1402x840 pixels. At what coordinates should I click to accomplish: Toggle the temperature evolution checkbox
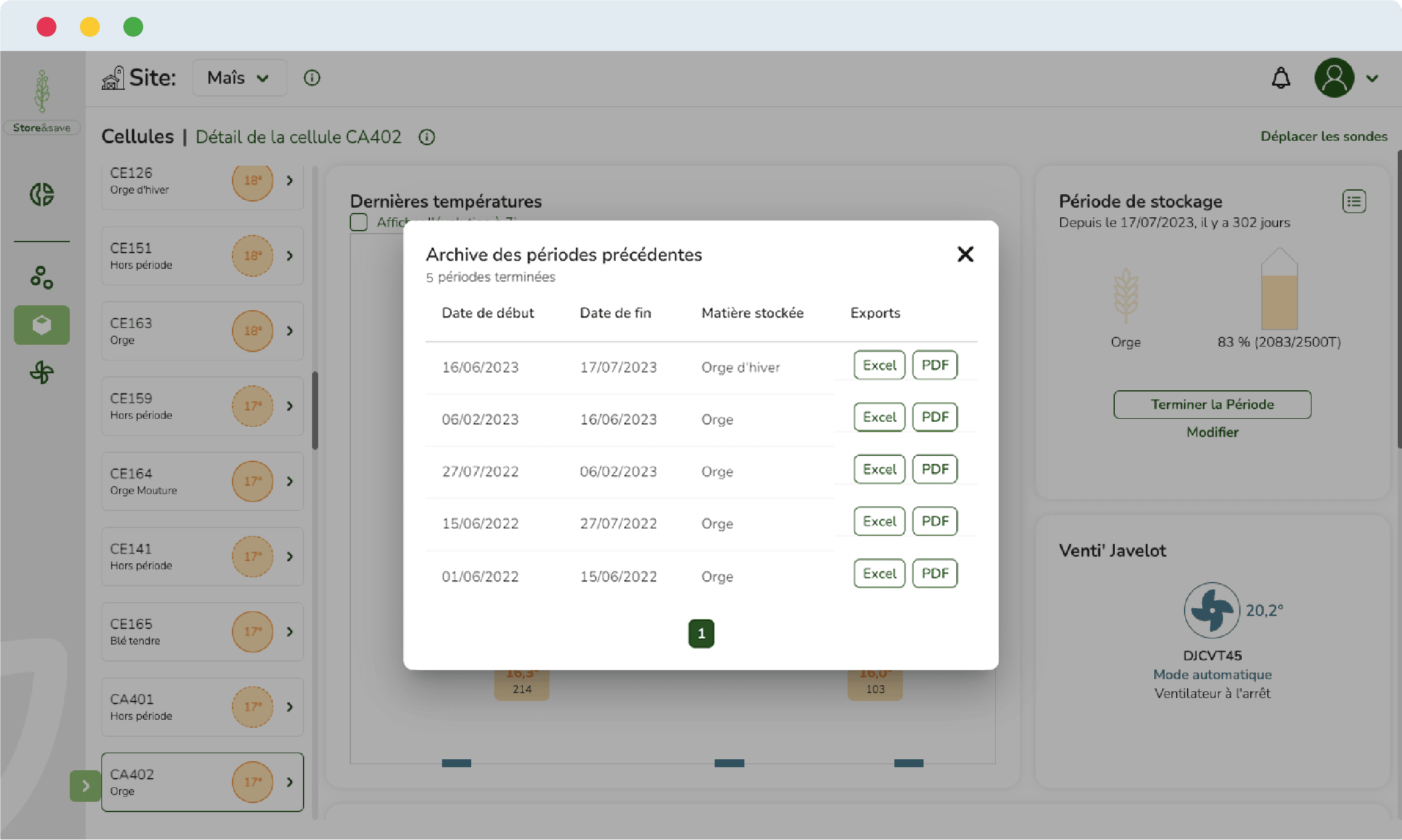(359, 222)
